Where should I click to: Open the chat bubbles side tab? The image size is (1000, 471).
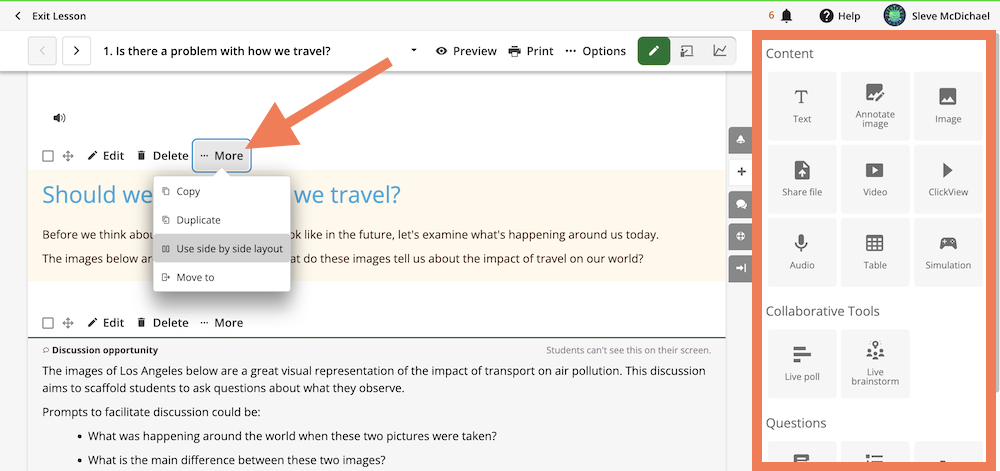tap(740, 204)
